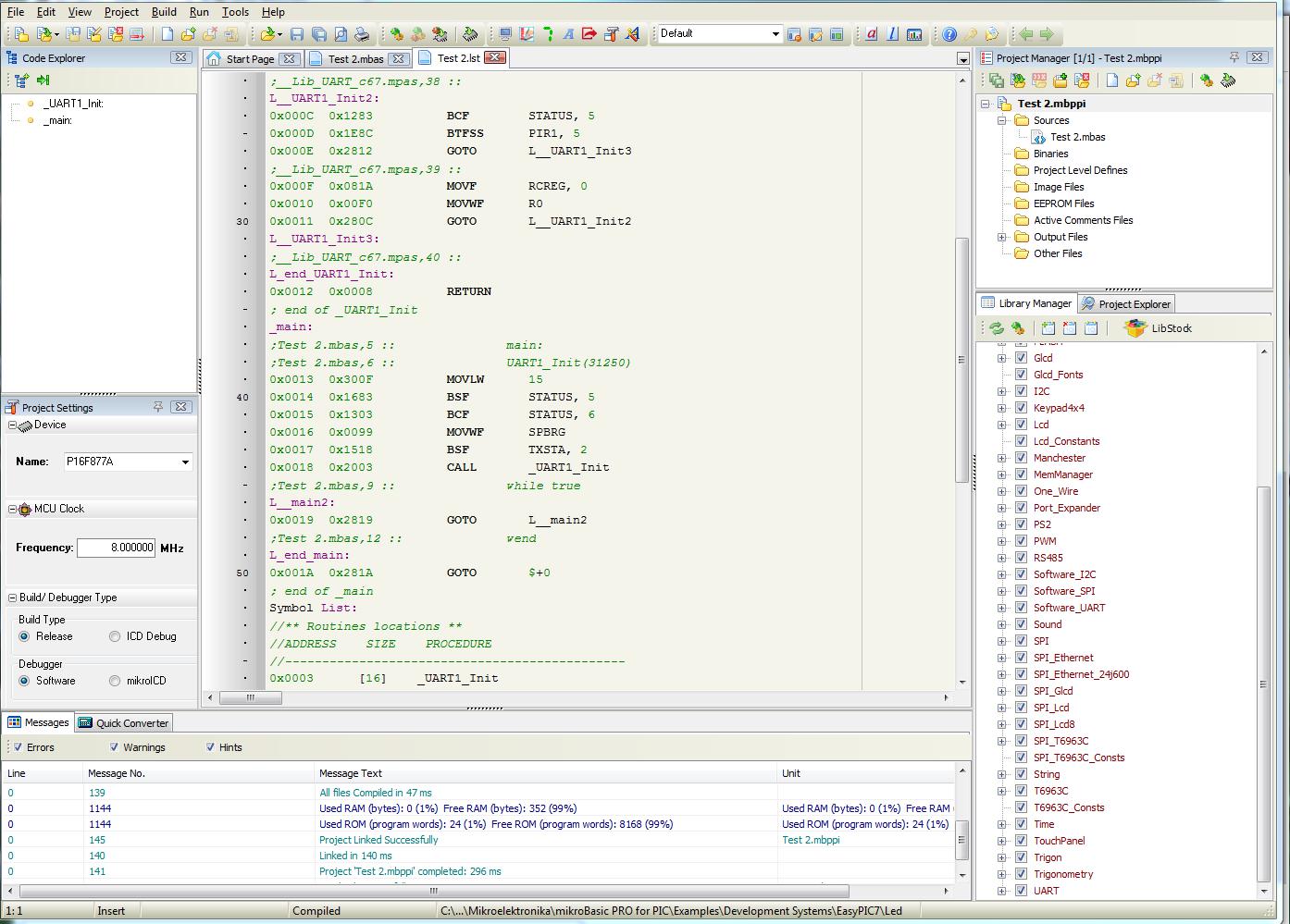The height and width of the screenshot is (924, 1290).
Task: Expand the Output Files folder
Action: click(1001, 237)
